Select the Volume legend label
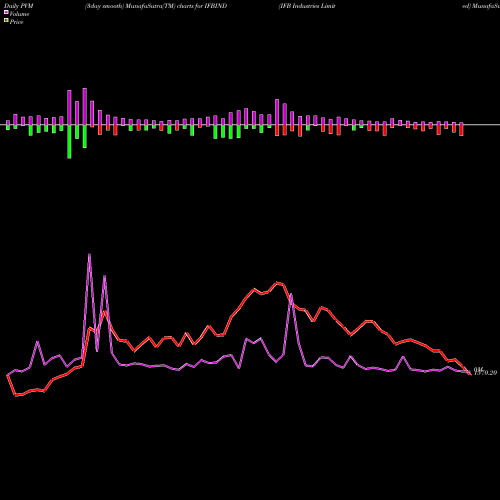Viewport: 500px width, 500px height. (x=19, y=14)
